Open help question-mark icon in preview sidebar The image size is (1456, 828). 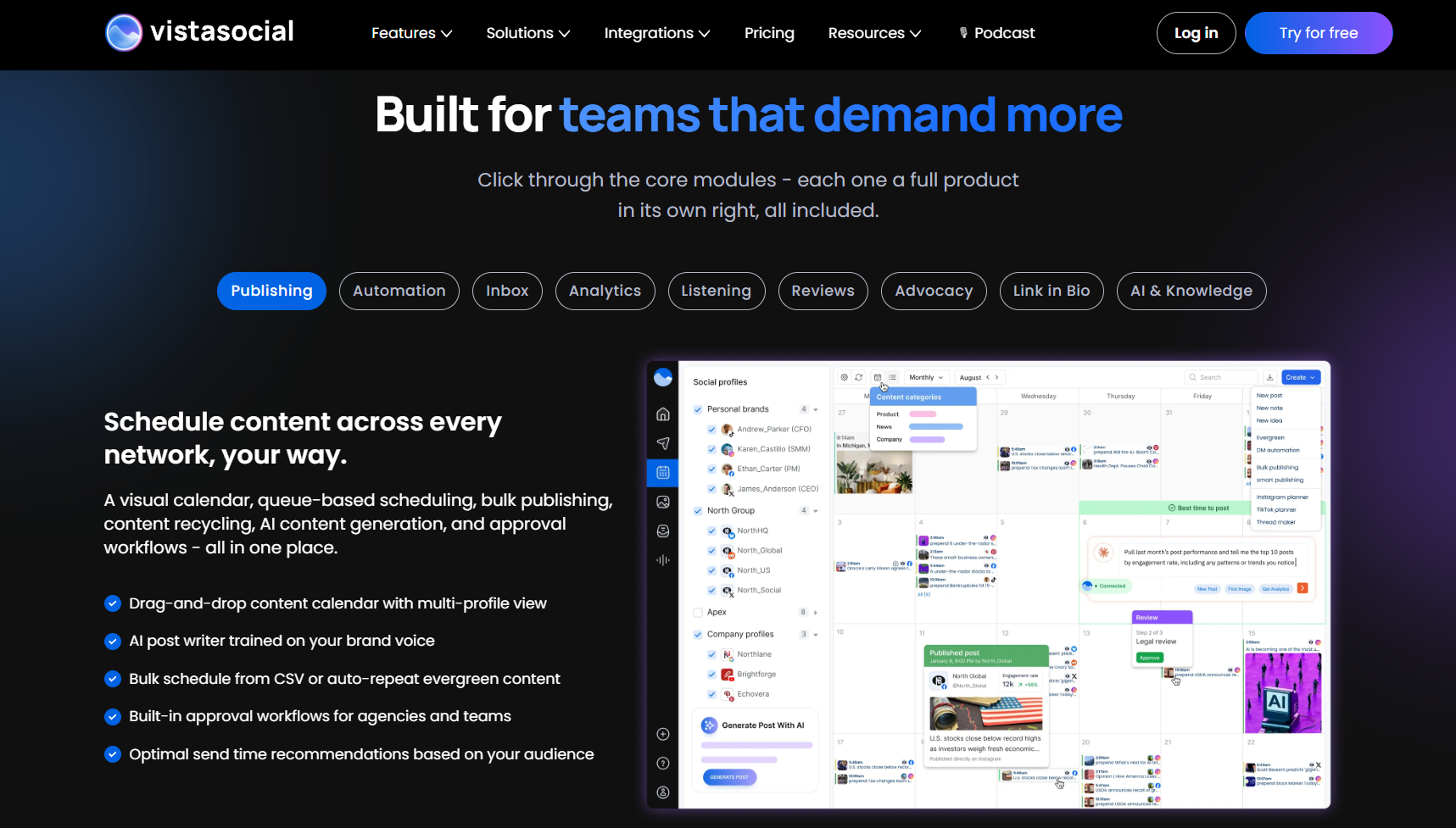tap(663, 764)
